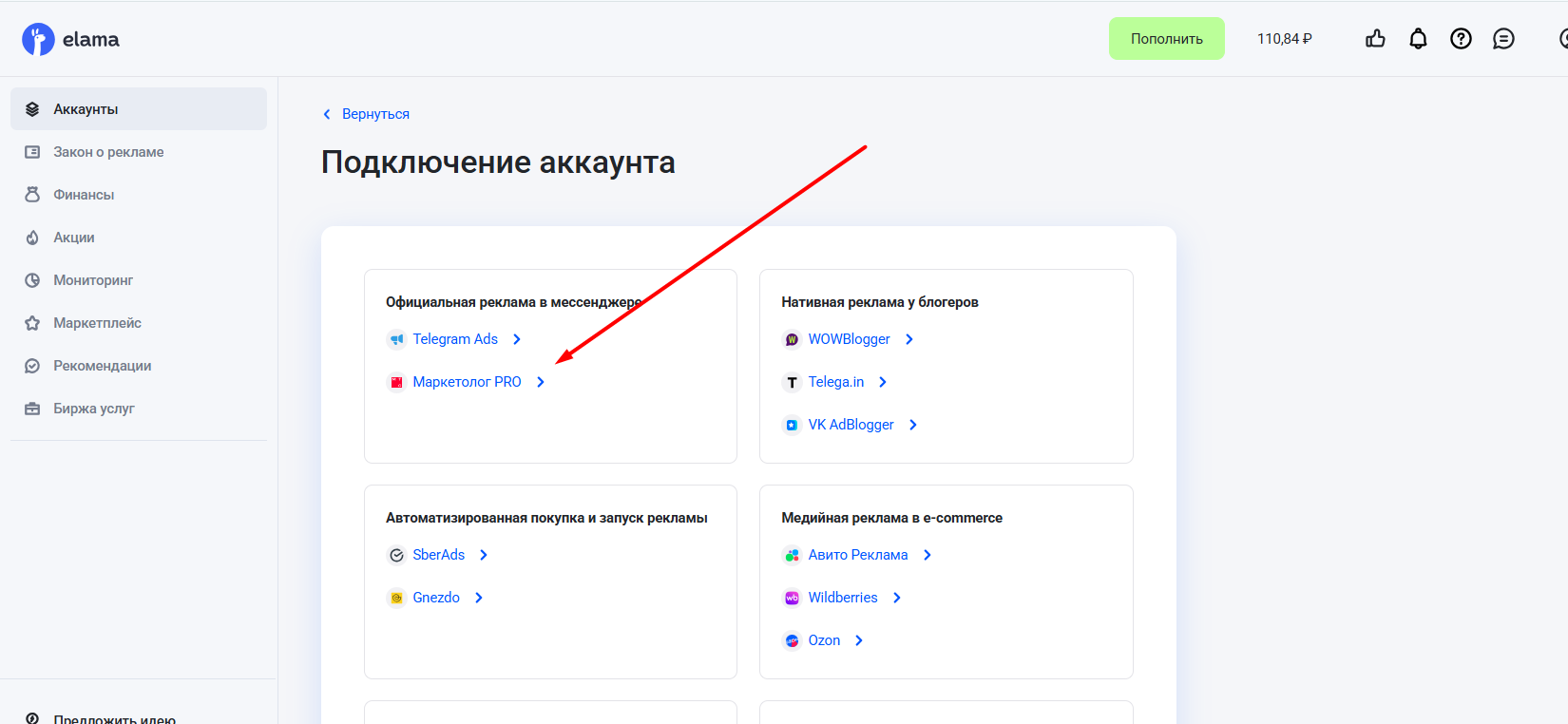The width and height of the screenshot is (1568, 724).
Task: Click the SberAds circle check icon
Action: click(x=397, y=555)
